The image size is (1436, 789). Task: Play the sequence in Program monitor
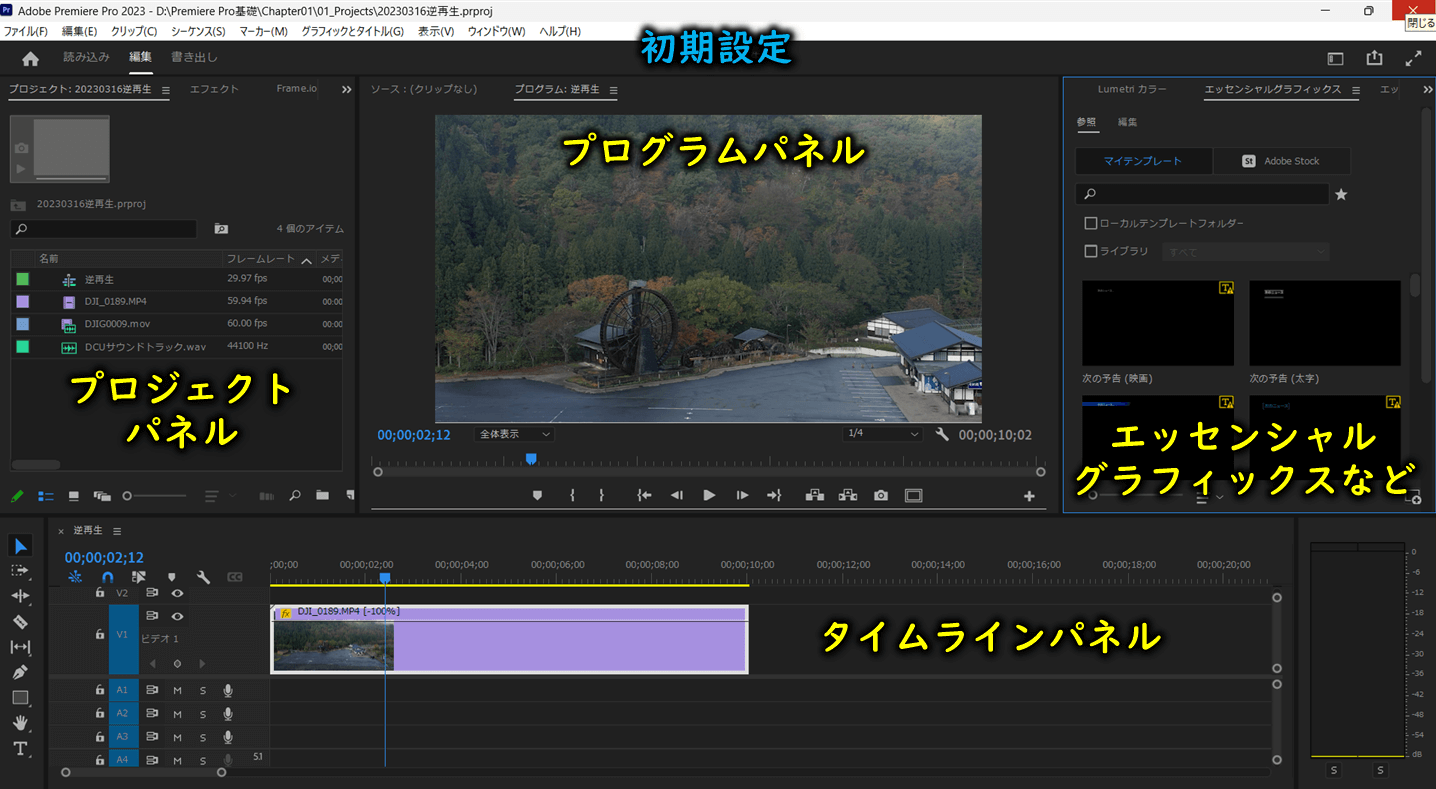coord(709,495)
